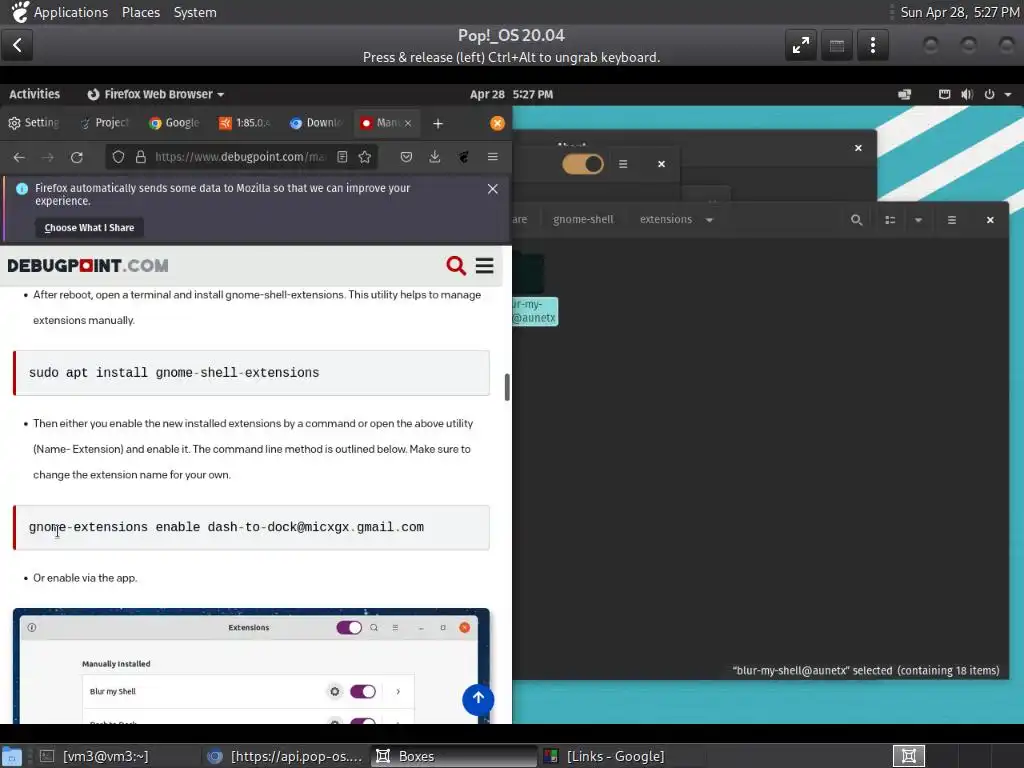This screenshot has width=1024, height=768.
Task: Dismiss the Mozilla data notification bar
Action: point(493,189)
